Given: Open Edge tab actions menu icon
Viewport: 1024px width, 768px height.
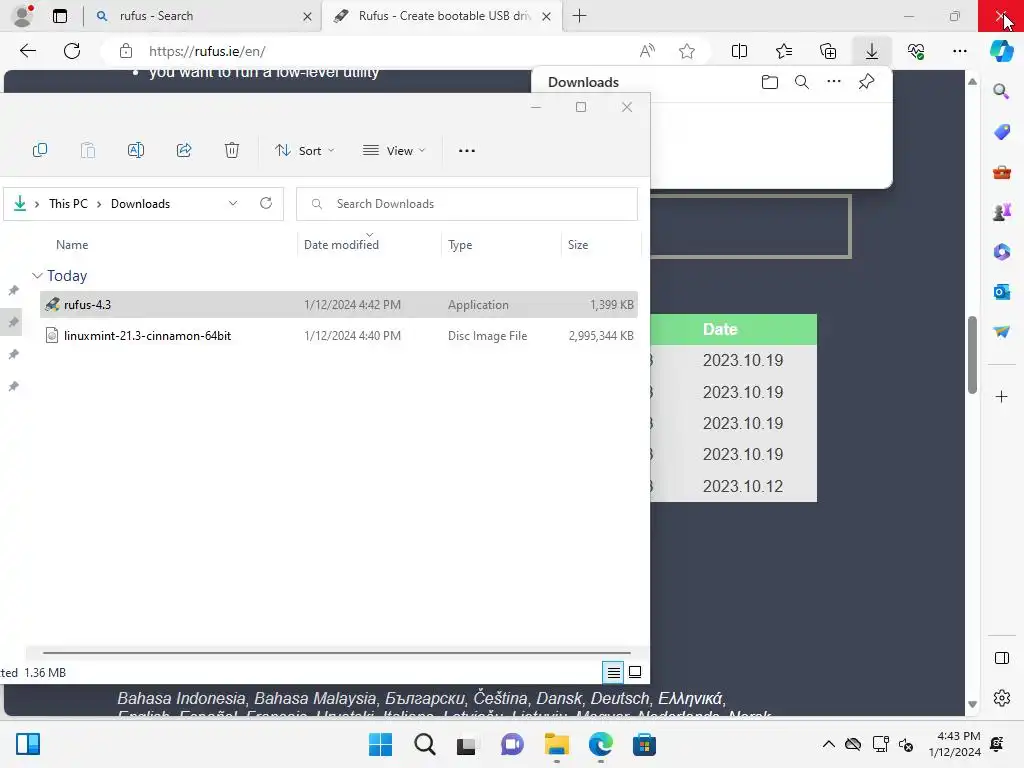Looking at the screenshot, I should (59, 16).
